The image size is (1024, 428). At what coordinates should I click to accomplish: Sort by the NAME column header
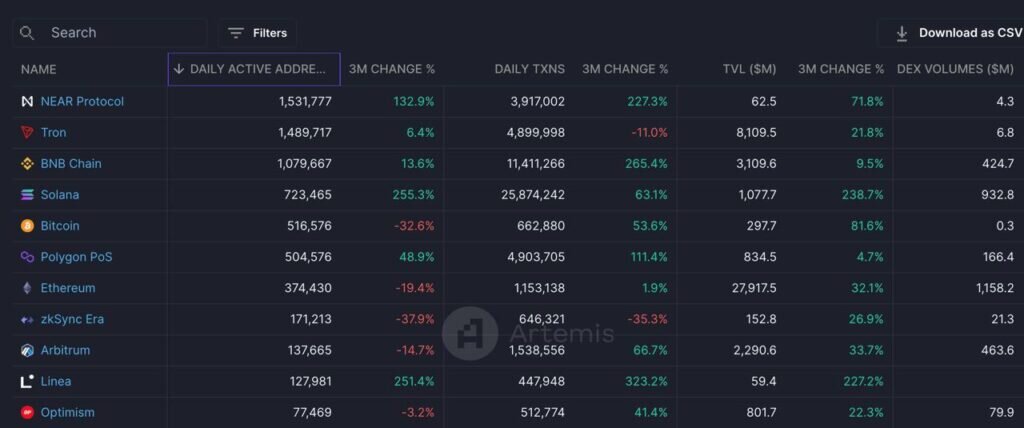click(39, 69)
